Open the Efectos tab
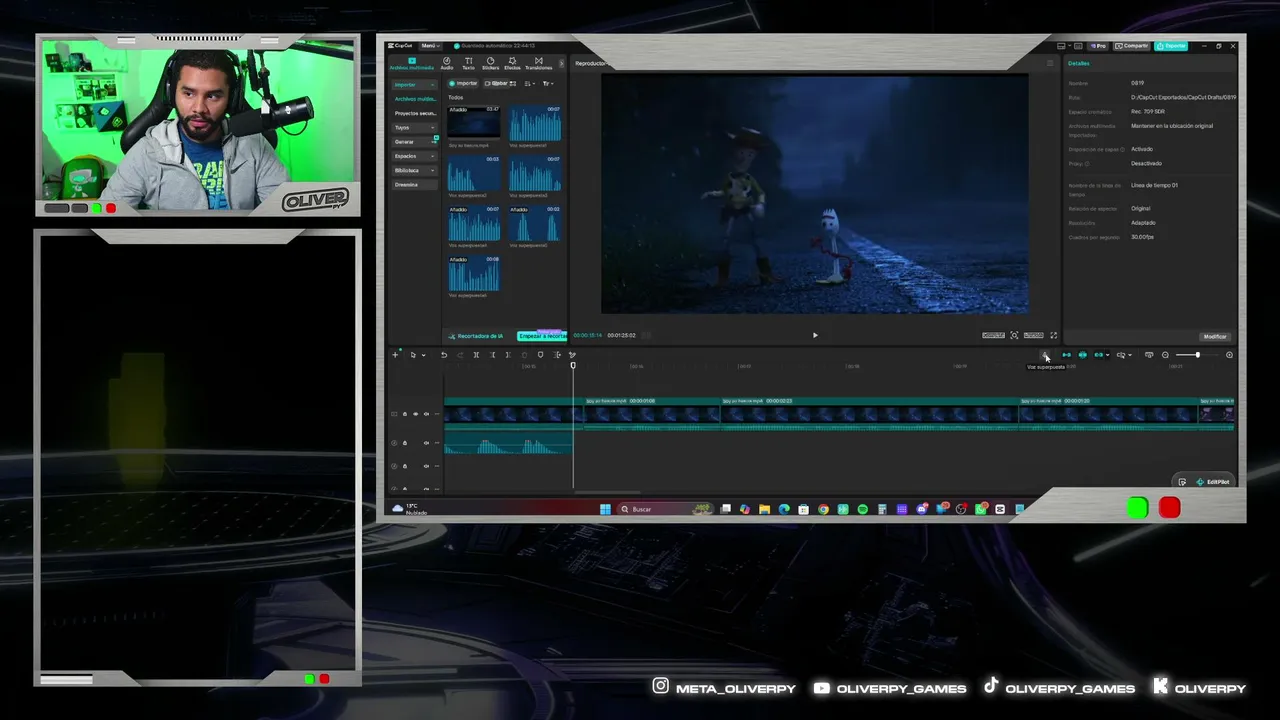 coord(512,64)
